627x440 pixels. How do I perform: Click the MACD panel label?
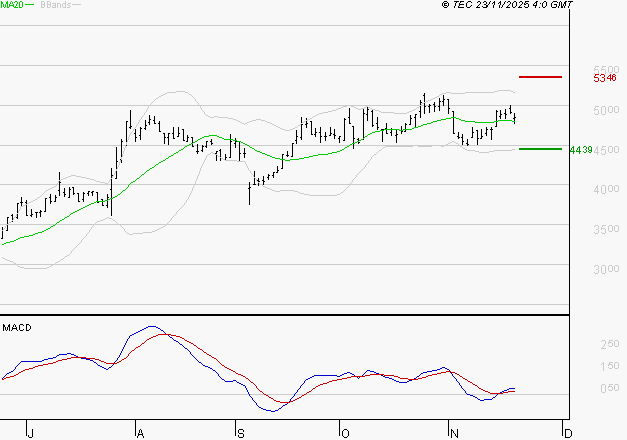pos(17,328)
